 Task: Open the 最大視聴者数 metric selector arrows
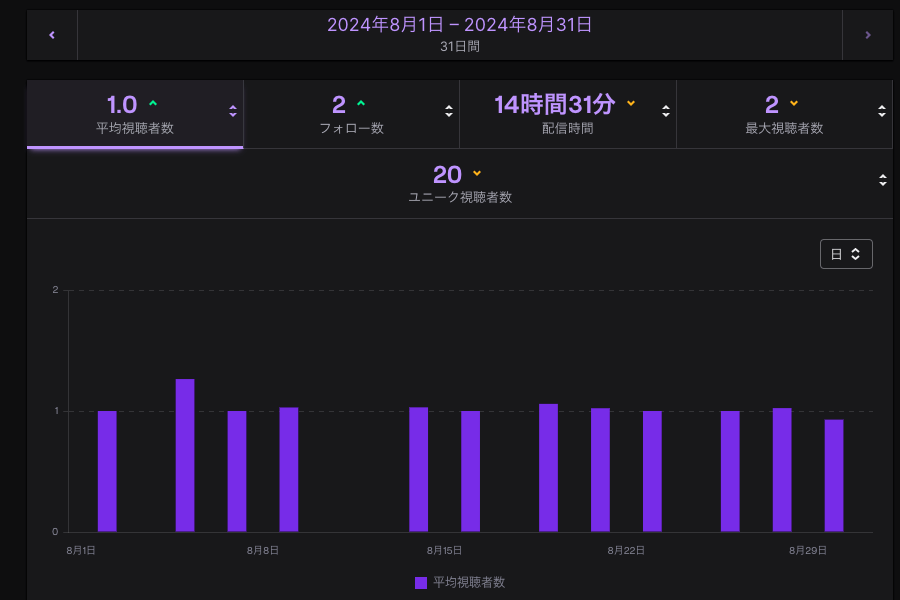click(x=882, y=111)
